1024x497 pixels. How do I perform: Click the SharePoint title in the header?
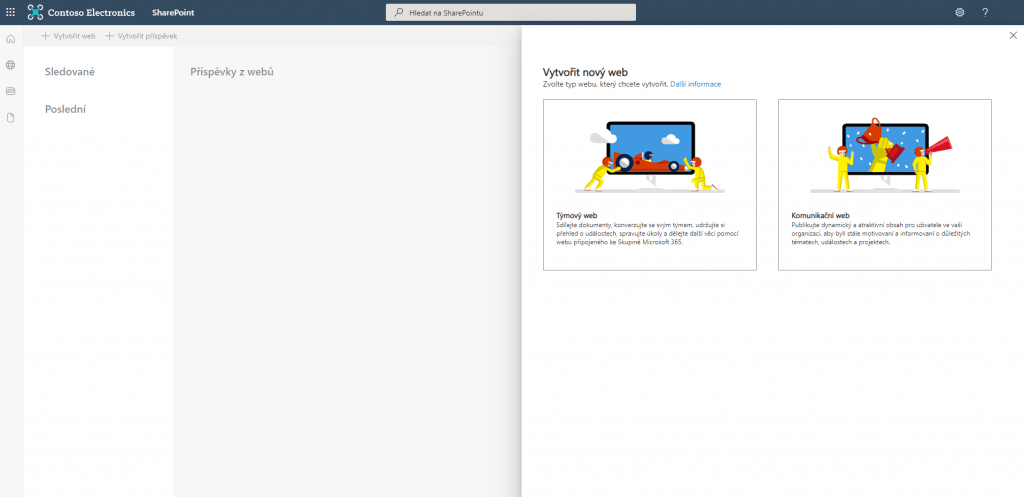[174, 12]
